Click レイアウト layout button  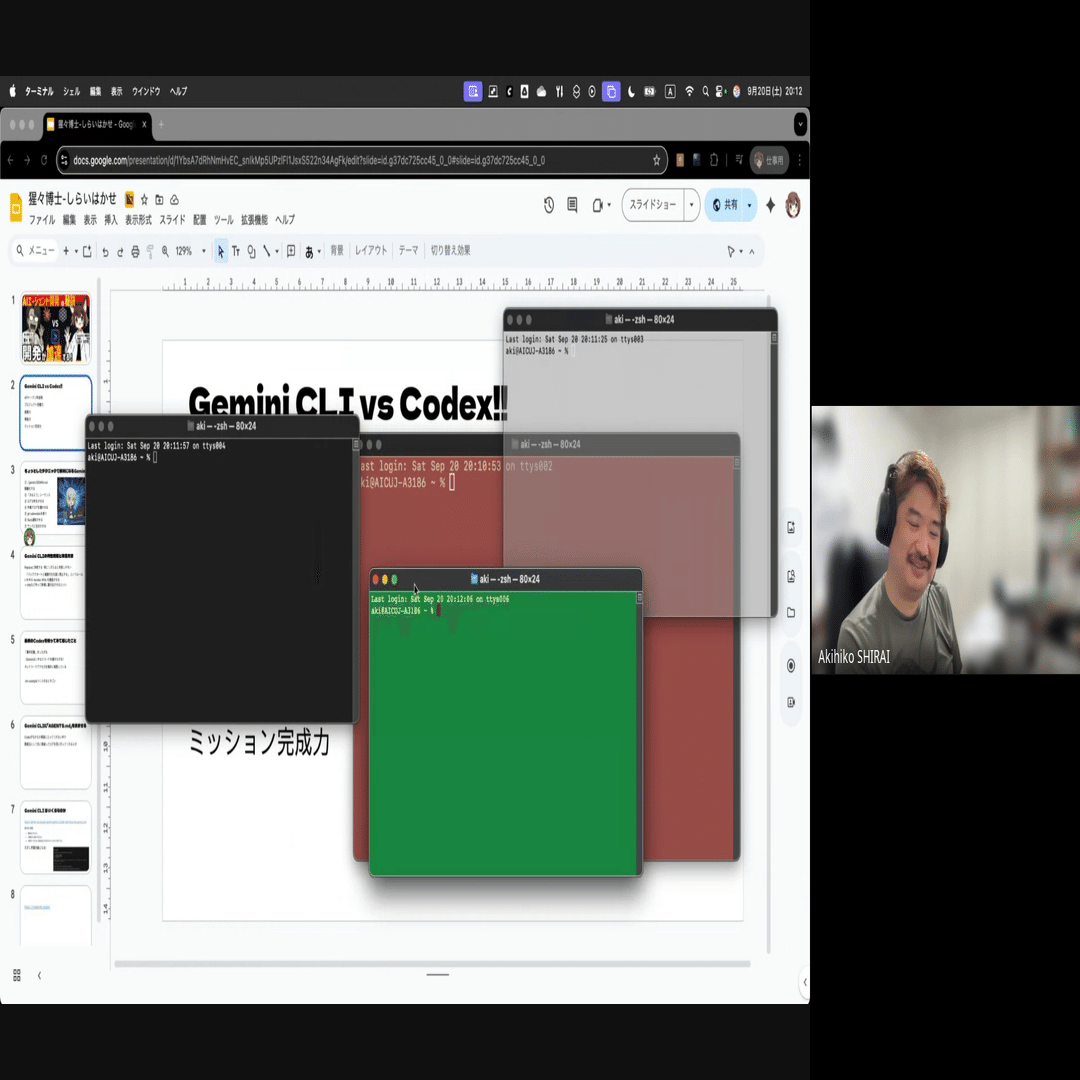click(371, 251)
